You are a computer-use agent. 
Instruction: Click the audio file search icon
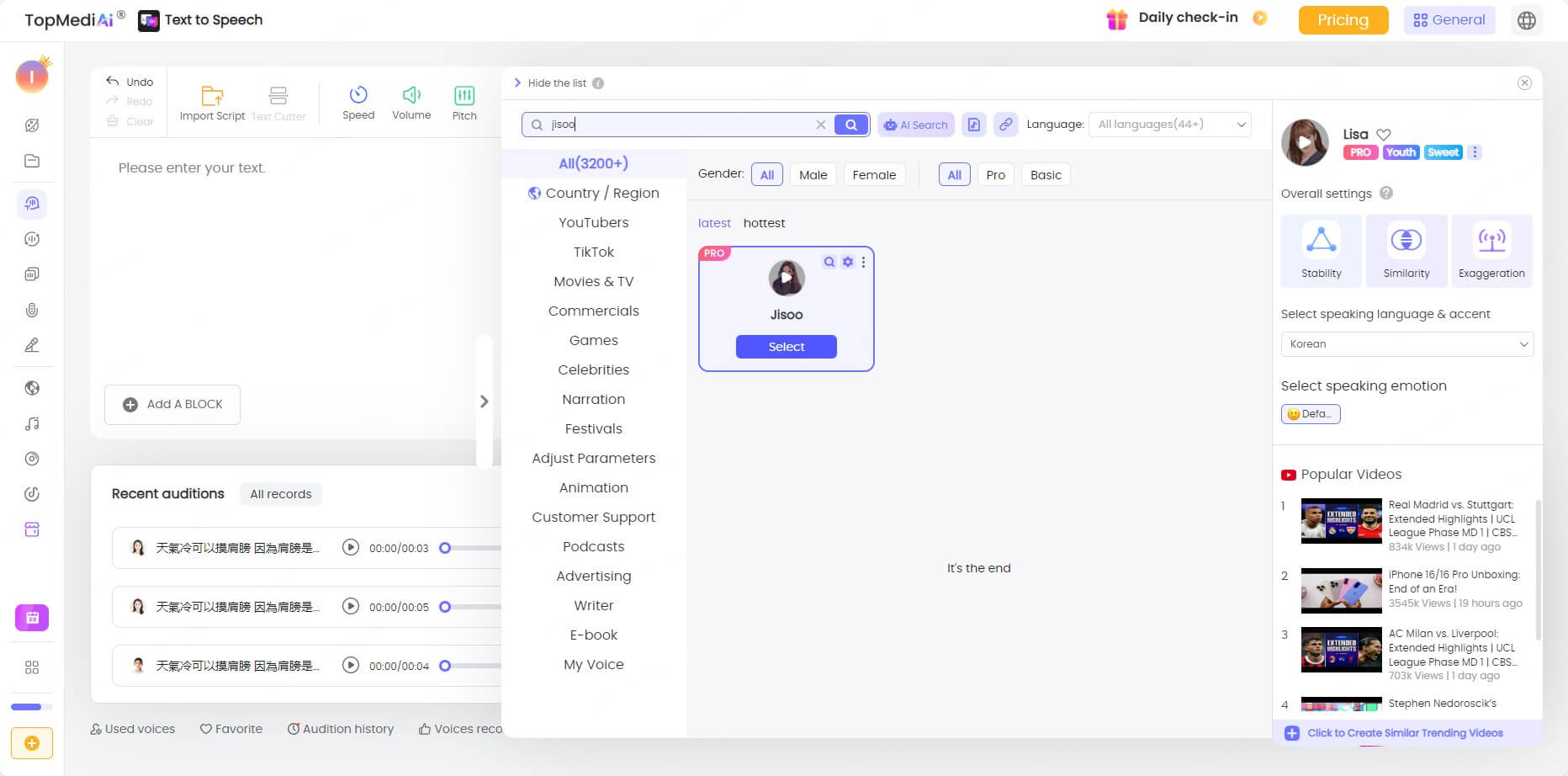point(974,125)
